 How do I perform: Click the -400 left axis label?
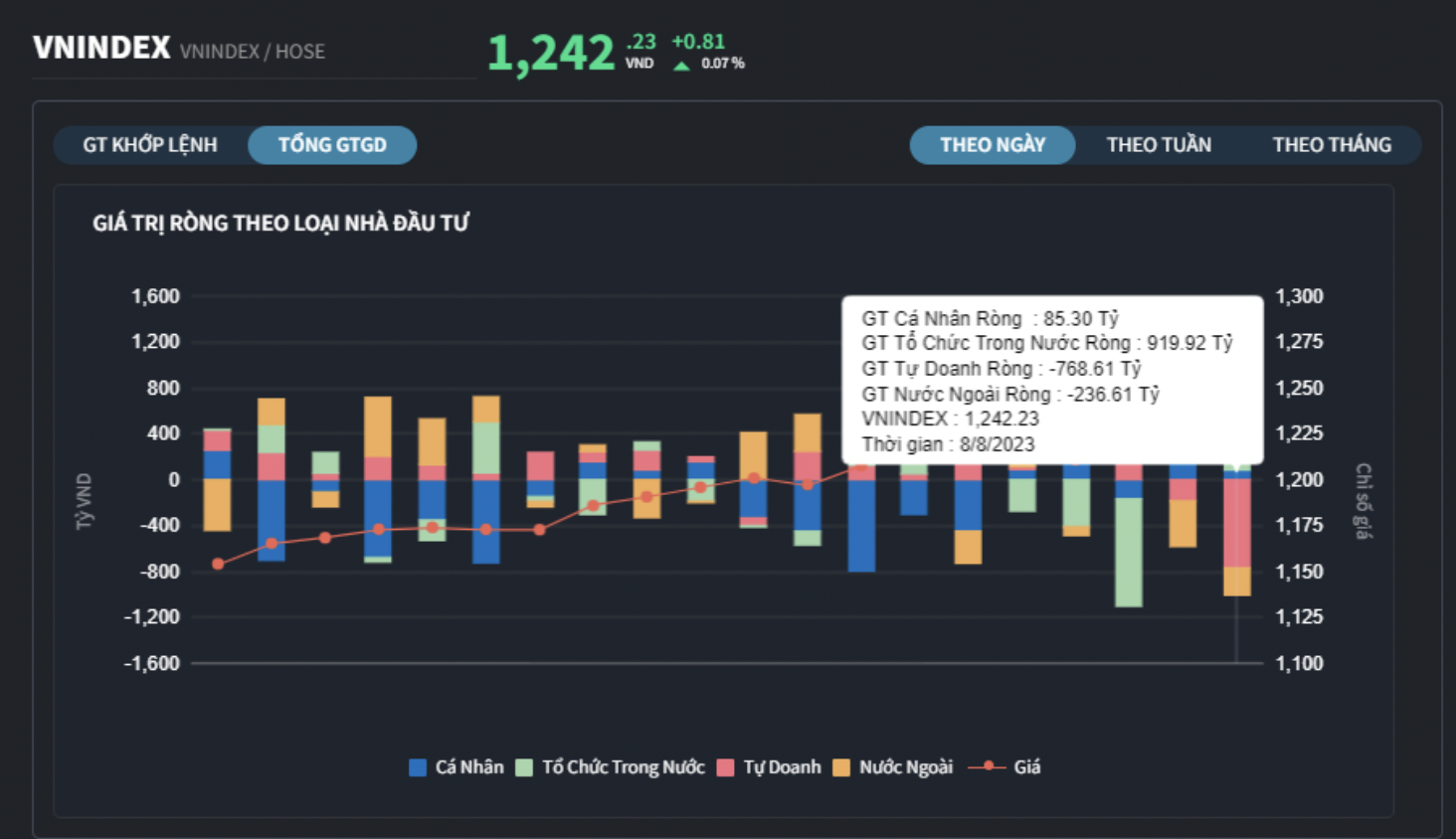pos(160,525)
